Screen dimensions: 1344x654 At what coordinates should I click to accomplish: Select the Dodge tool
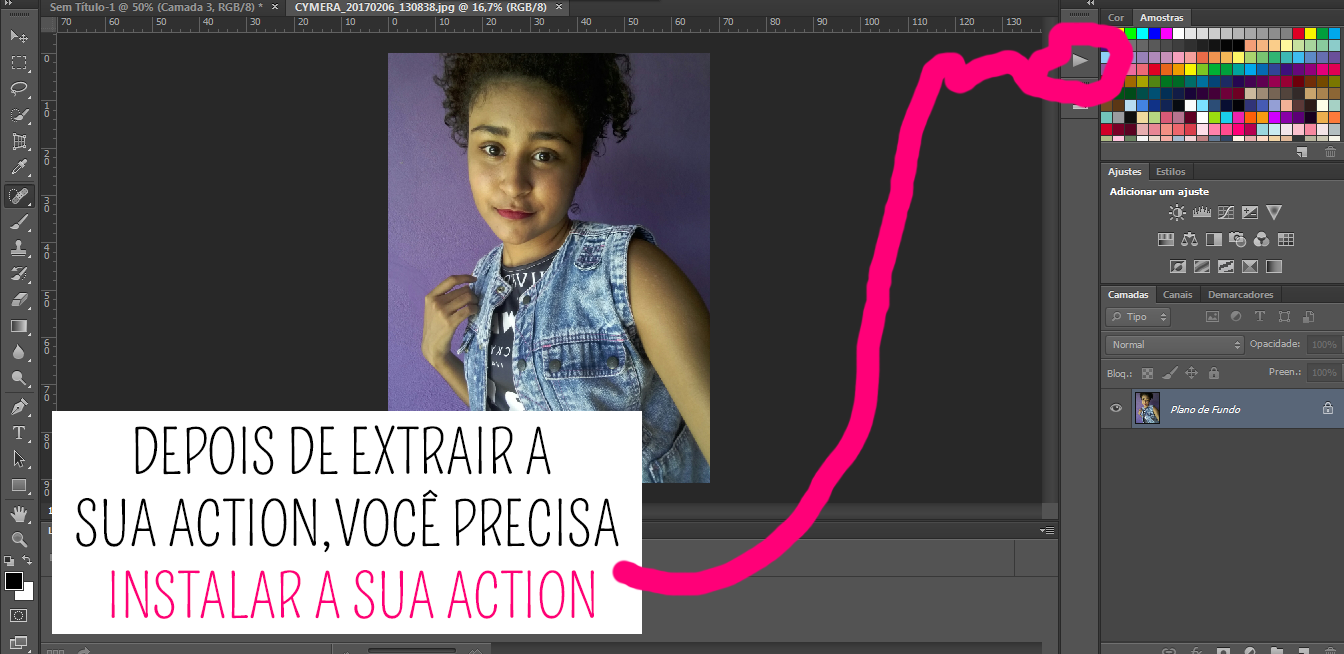pyautogui.click(x=19, y=378)
